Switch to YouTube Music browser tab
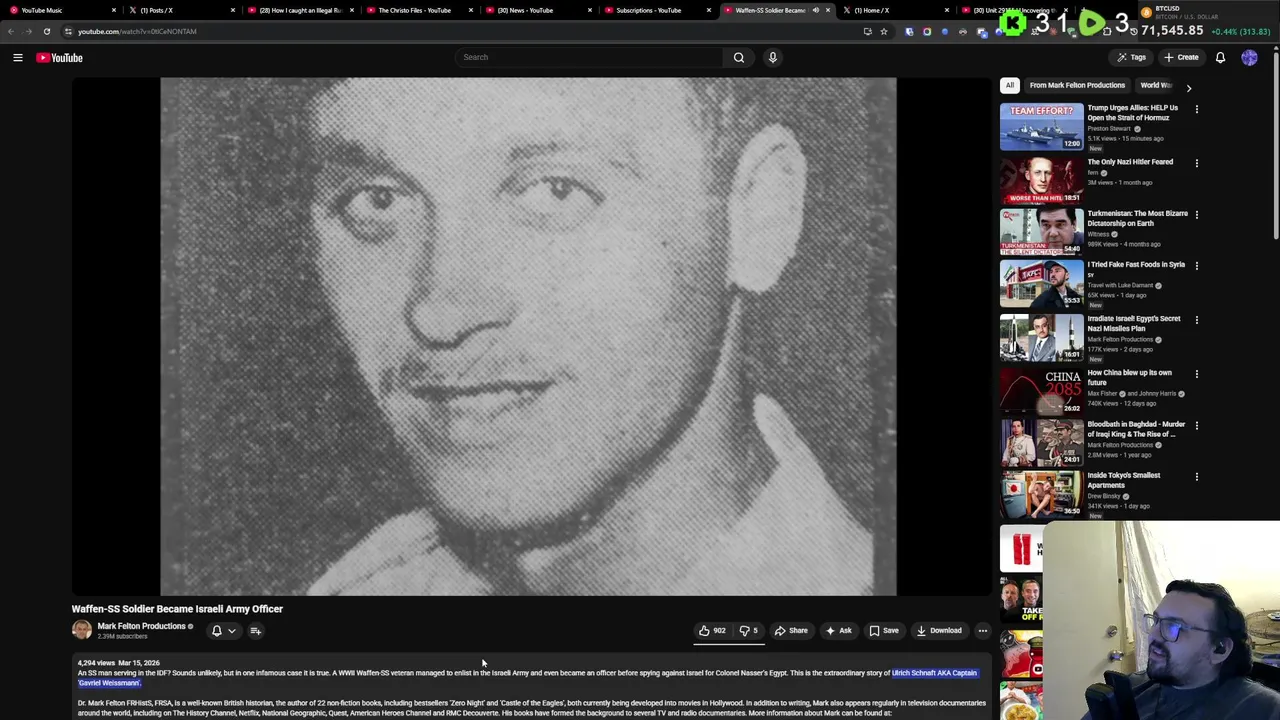 click(60, 10)
